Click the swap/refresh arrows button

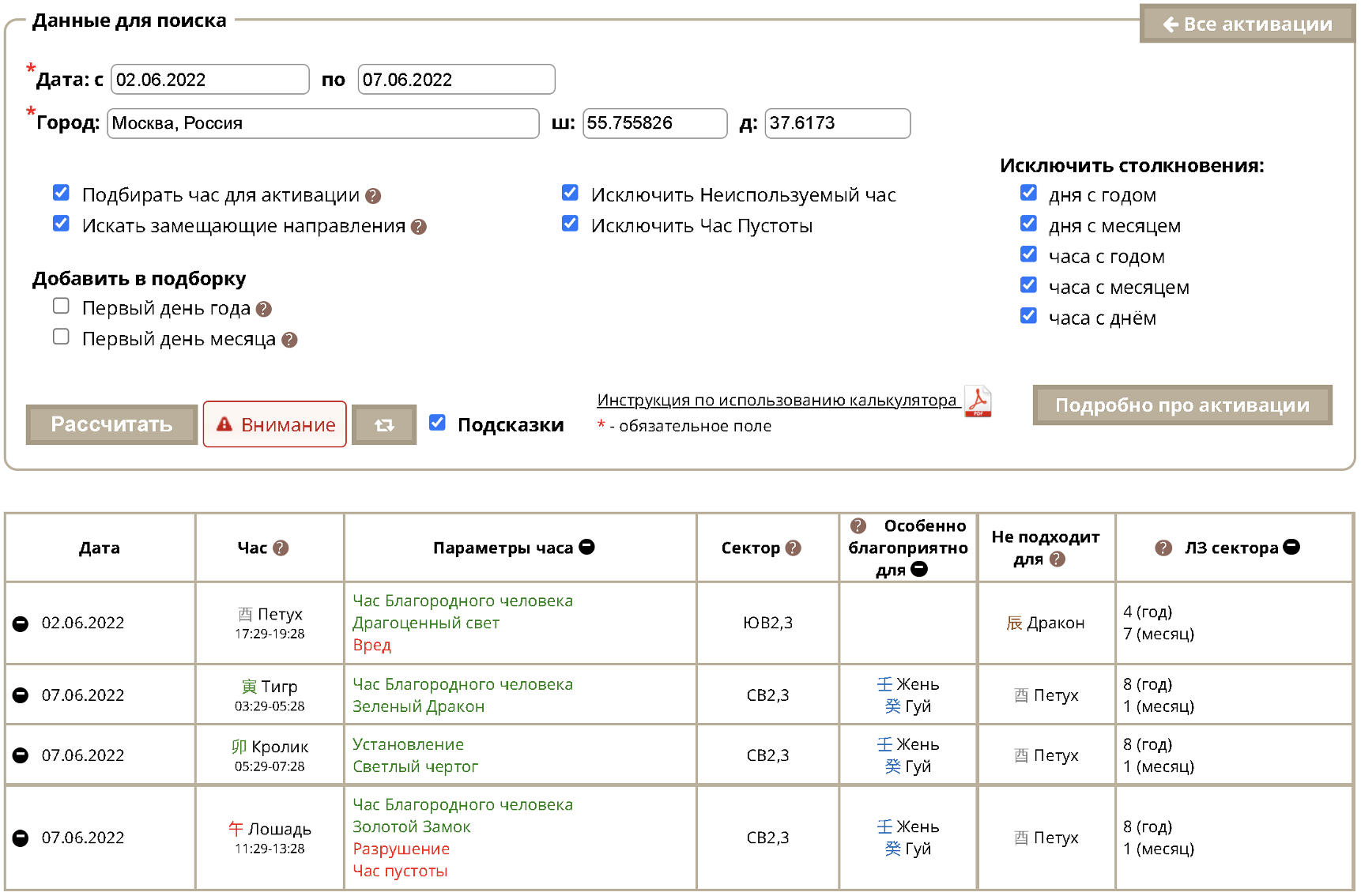[384, 425]
